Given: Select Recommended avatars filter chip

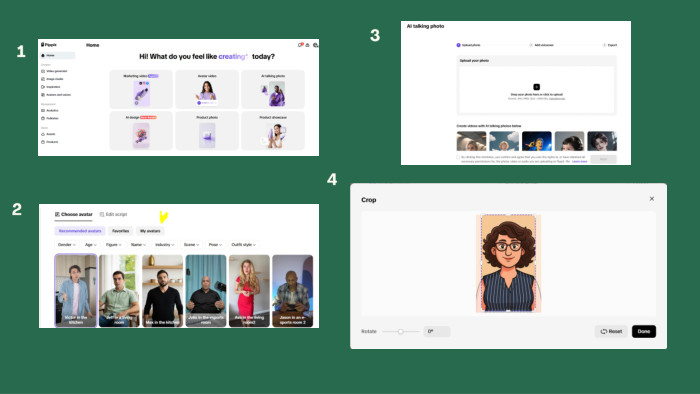Looking at the screenshot, I should (80, 231).
